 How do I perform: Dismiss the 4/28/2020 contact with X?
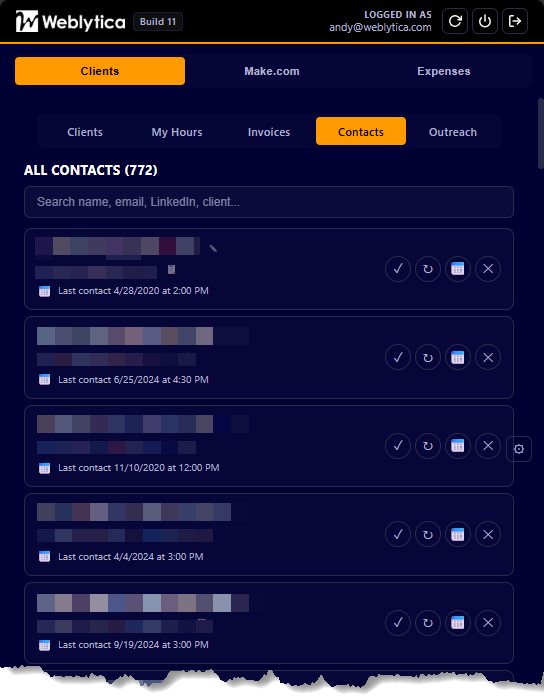click(x=488, y=269)
